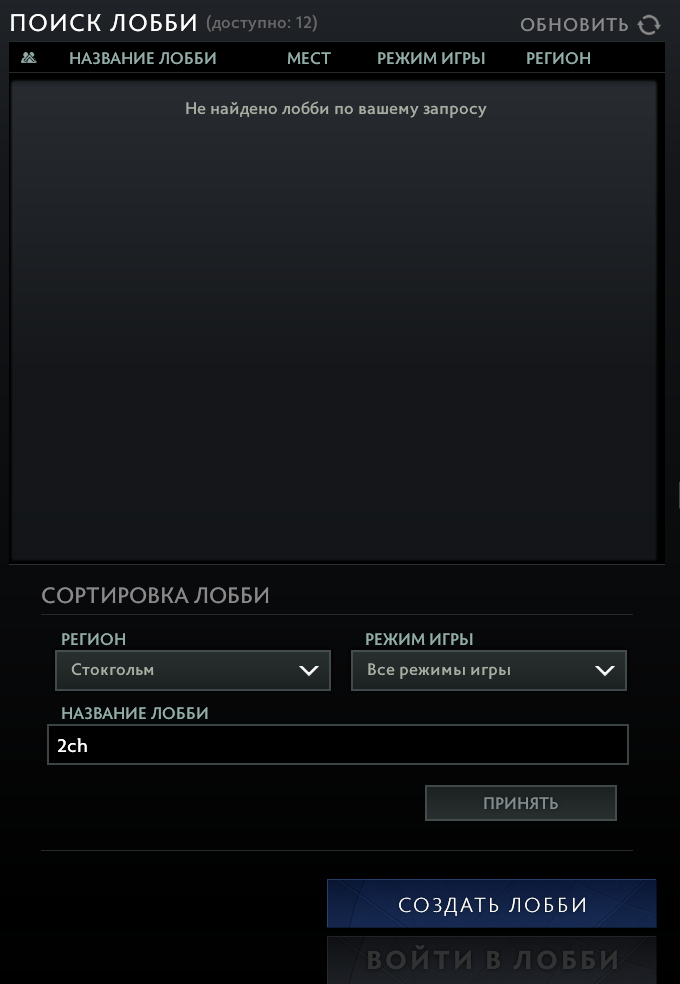Click the greyed-out ВОЙТИ В ЛОББИ button
The width and height of the screenshot is (680, 984).
492,960
